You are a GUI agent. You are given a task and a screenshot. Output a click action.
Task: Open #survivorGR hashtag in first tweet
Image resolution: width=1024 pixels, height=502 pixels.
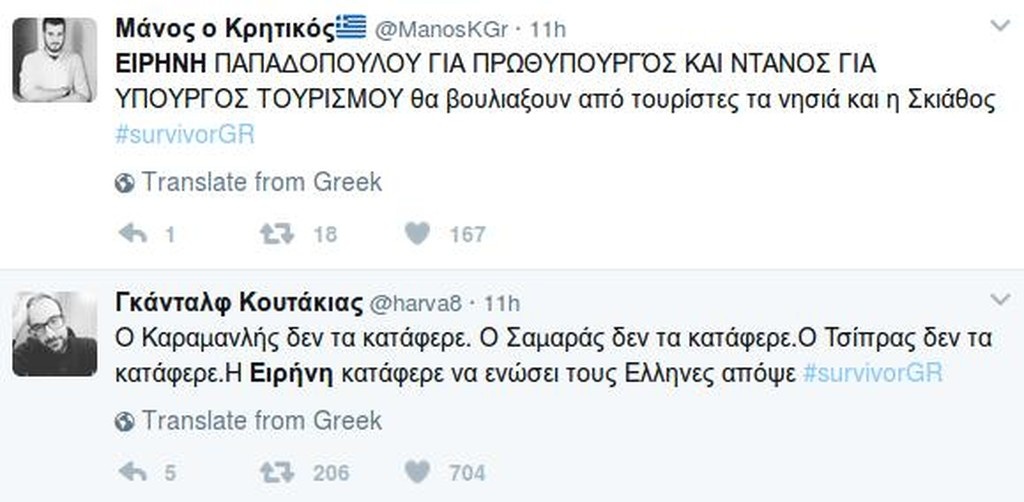tap(186, 134)
